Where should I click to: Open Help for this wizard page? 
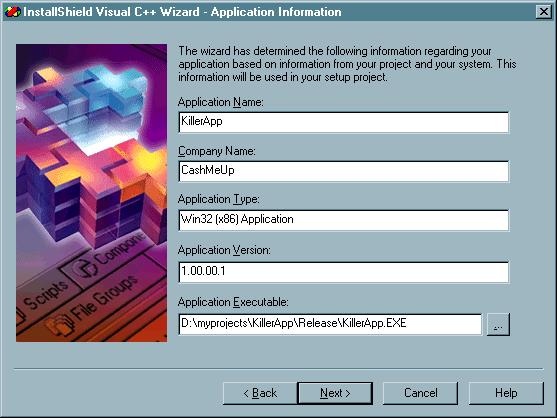[x=506, y=393]
